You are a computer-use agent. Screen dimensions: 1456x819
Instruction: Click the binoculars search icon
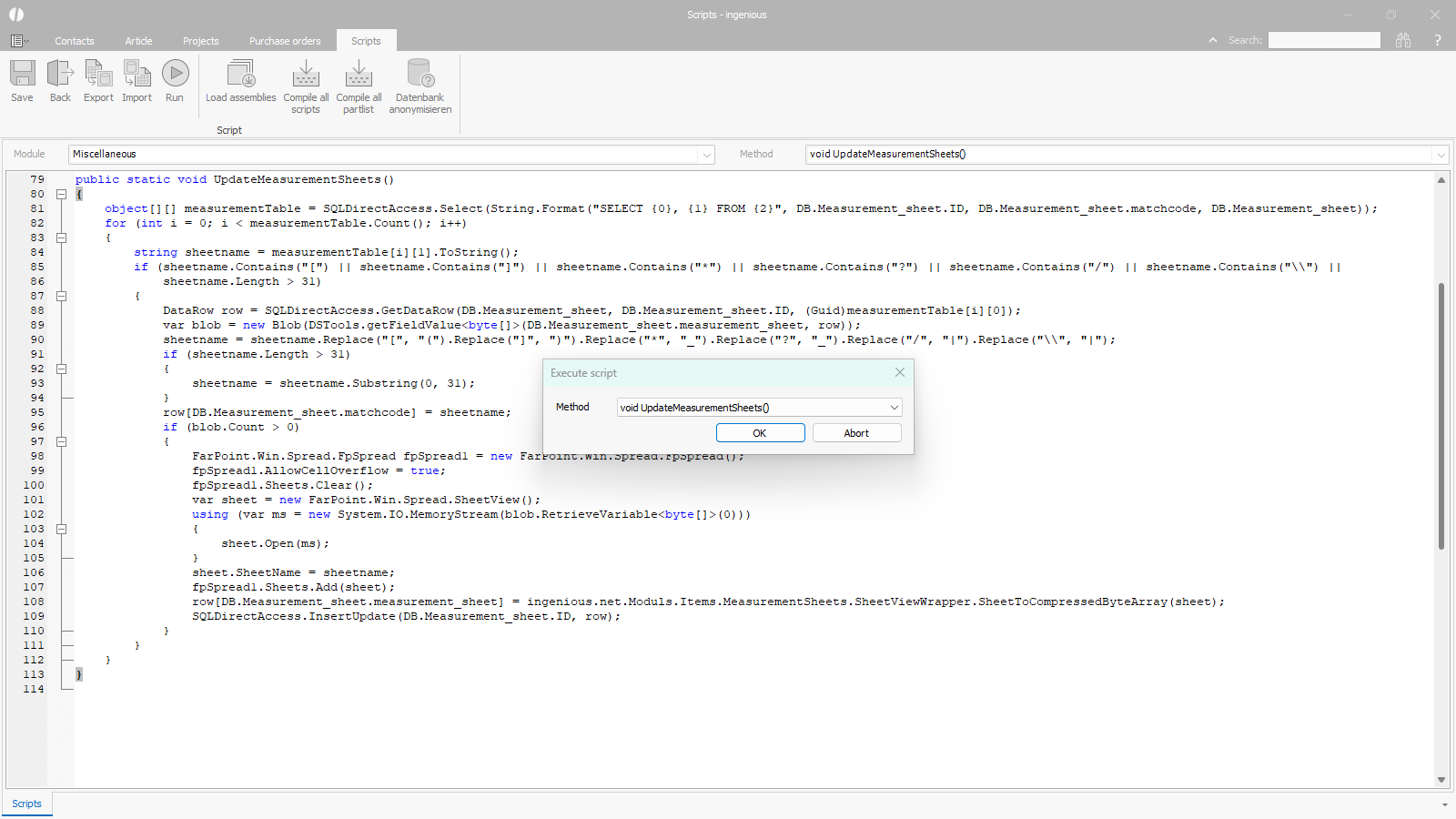(x=1403, y=40)
